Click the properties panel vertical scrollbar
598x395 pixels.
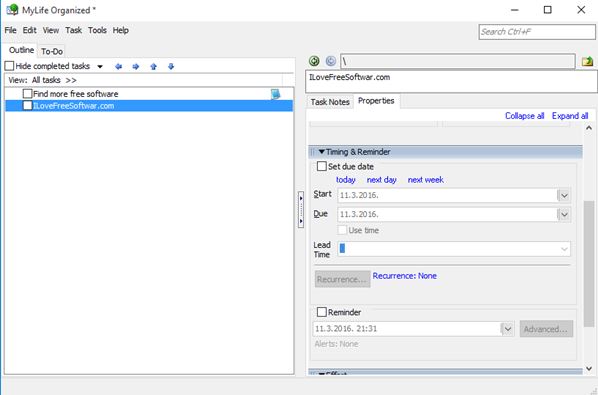[589, 263]
